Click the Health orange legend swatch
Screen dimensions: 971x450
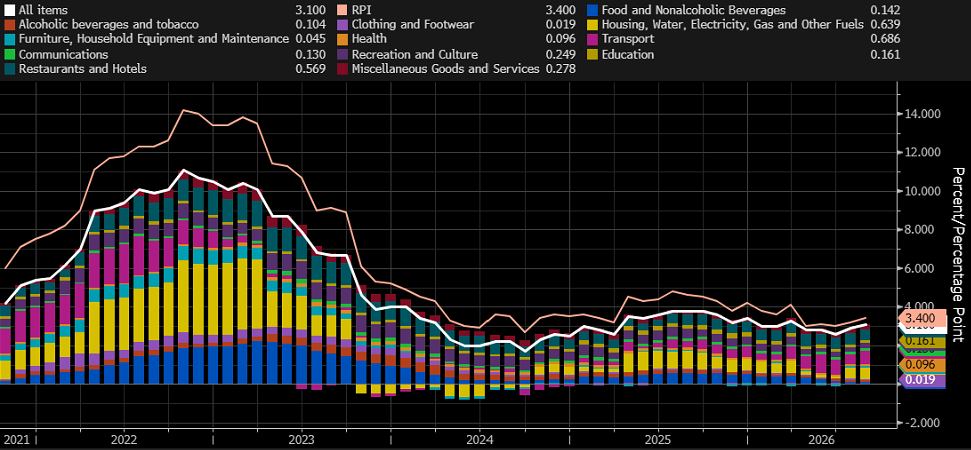tap(342, 40)
